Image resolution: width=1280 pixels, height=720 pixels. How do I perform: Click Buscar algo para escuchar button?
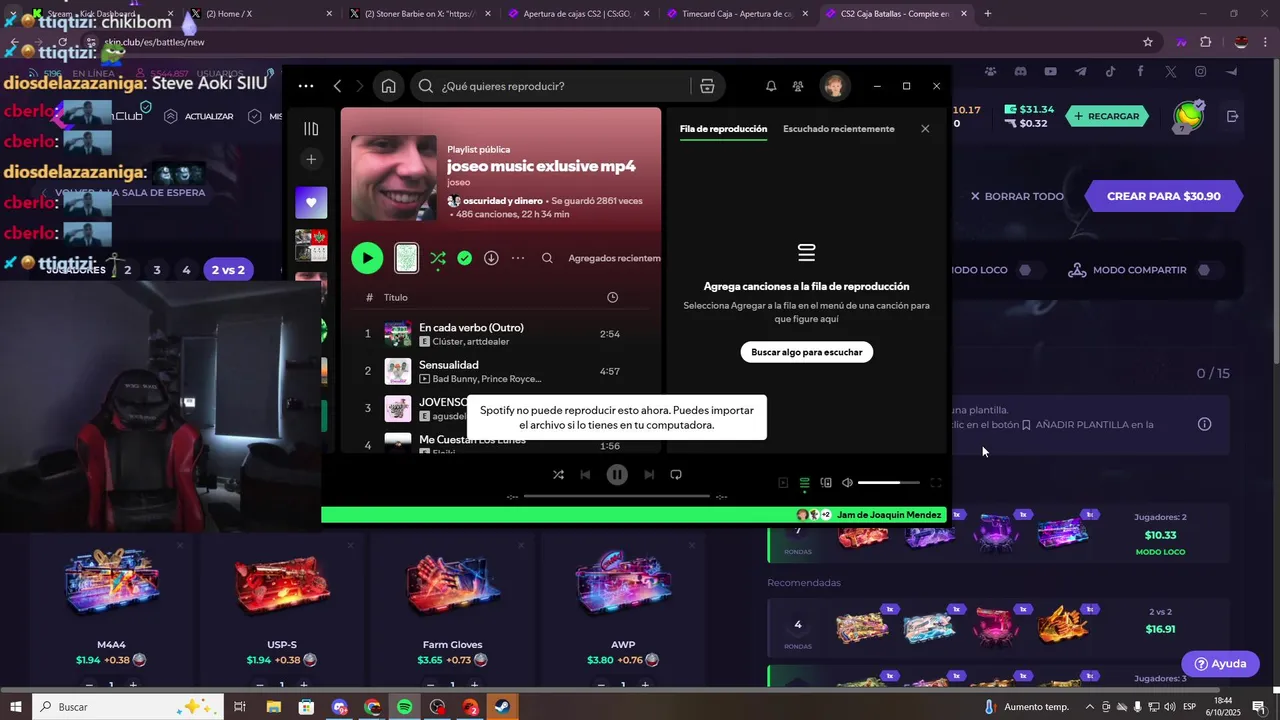pyautogui.click(x=807, y=352)
